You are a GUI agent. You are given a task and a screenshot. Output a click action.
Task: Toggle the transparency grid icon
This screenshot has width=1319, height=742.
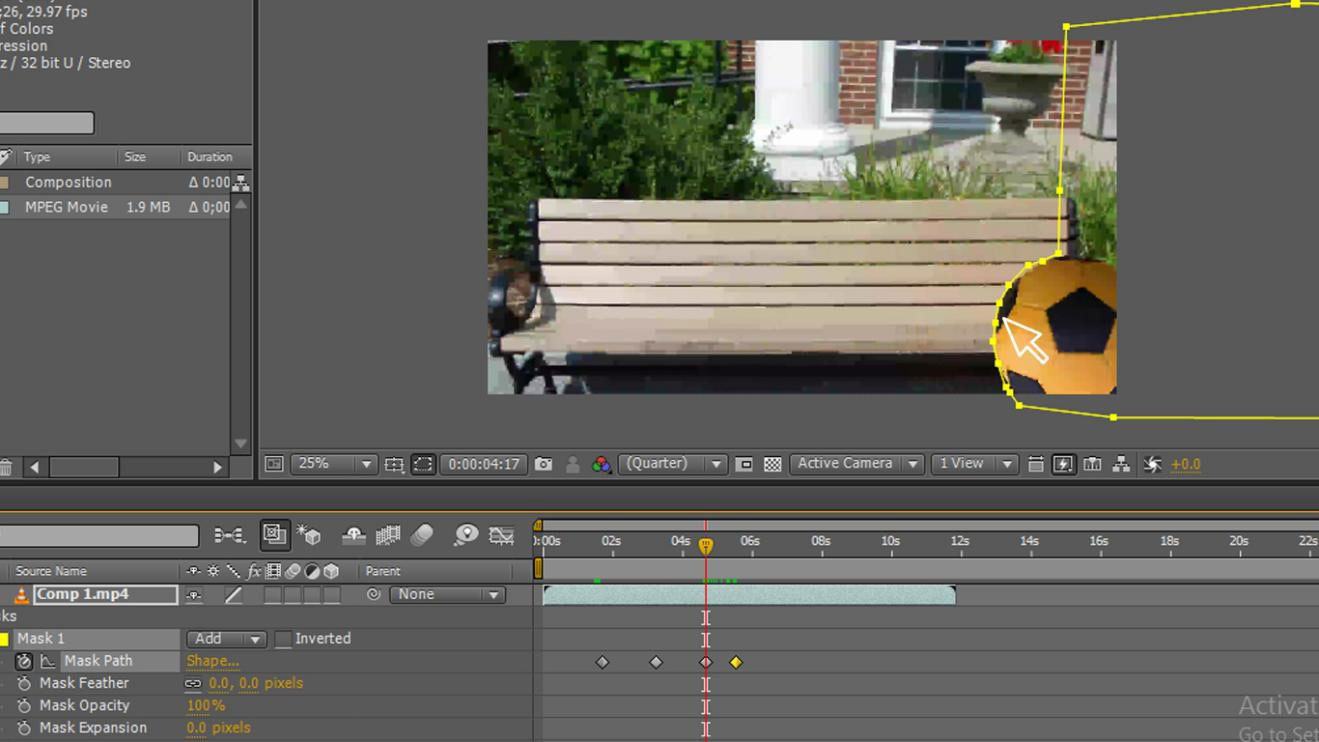point(773,464)
